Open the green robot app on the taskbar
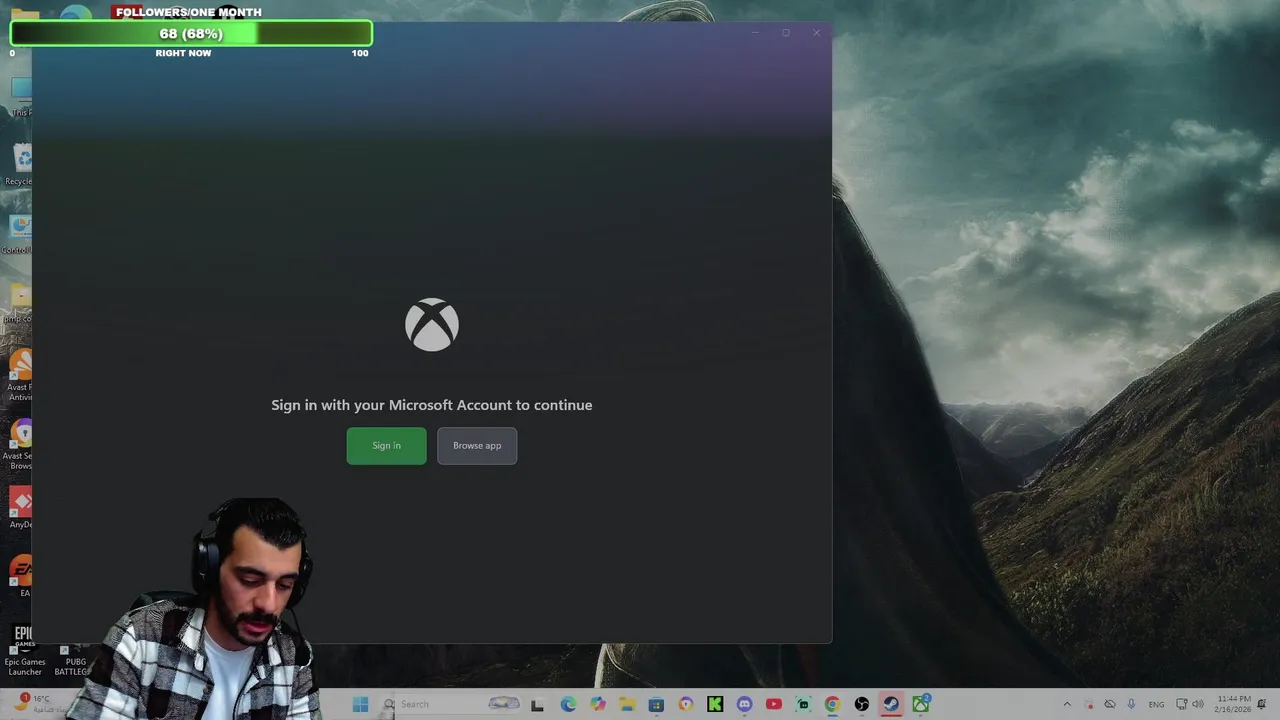Screen dimensions: 1280x720 pos(803,704)
